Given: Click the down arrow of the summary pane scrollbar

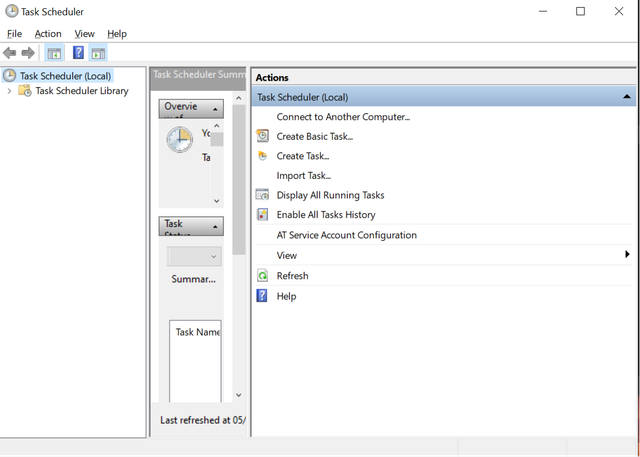Looking at the screenshot, I should tap(239, 395).
